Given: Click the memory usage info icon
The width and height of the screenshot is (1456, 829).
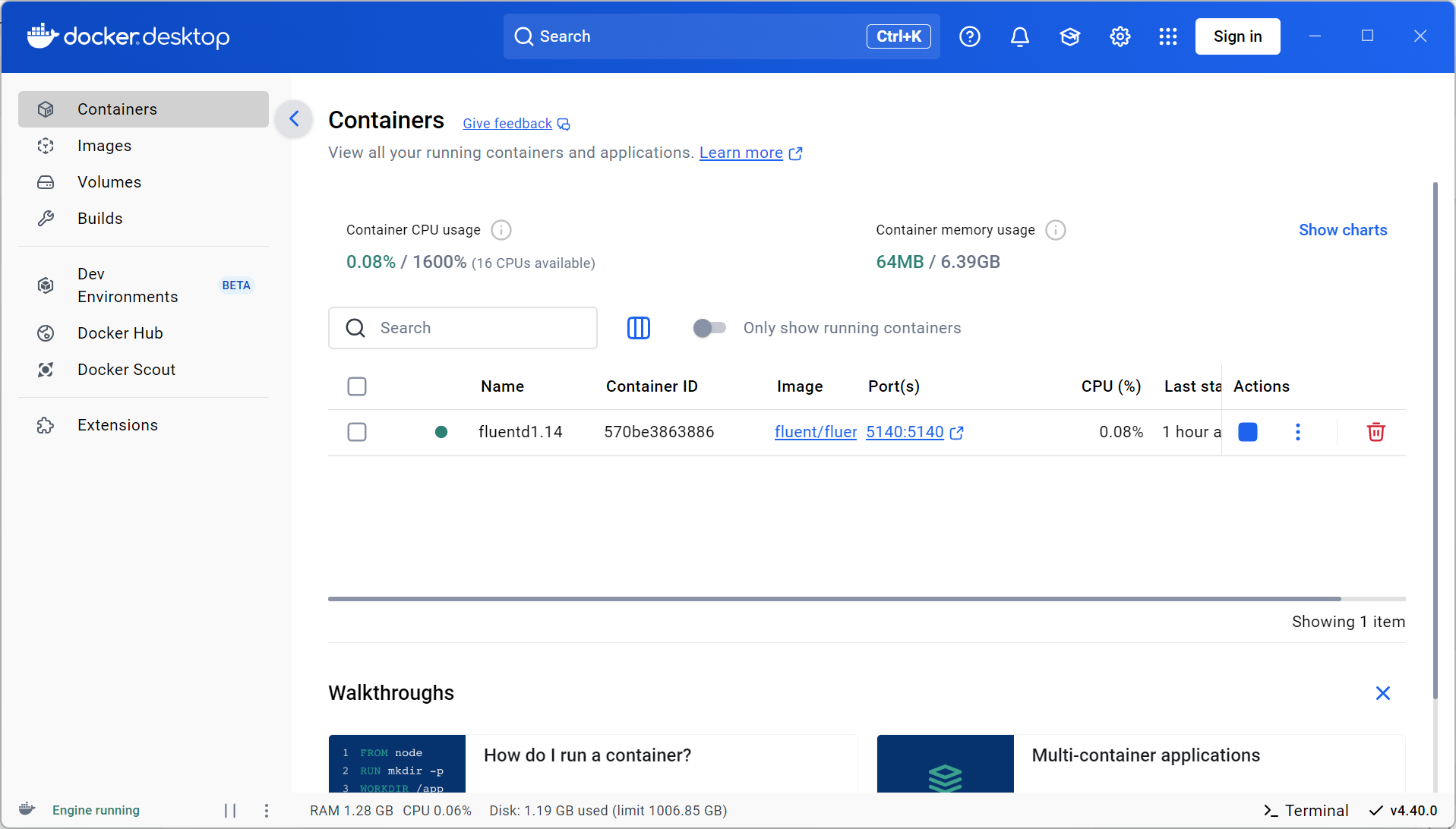Looking at the screenshot, I should click(x=1056, y=230).
